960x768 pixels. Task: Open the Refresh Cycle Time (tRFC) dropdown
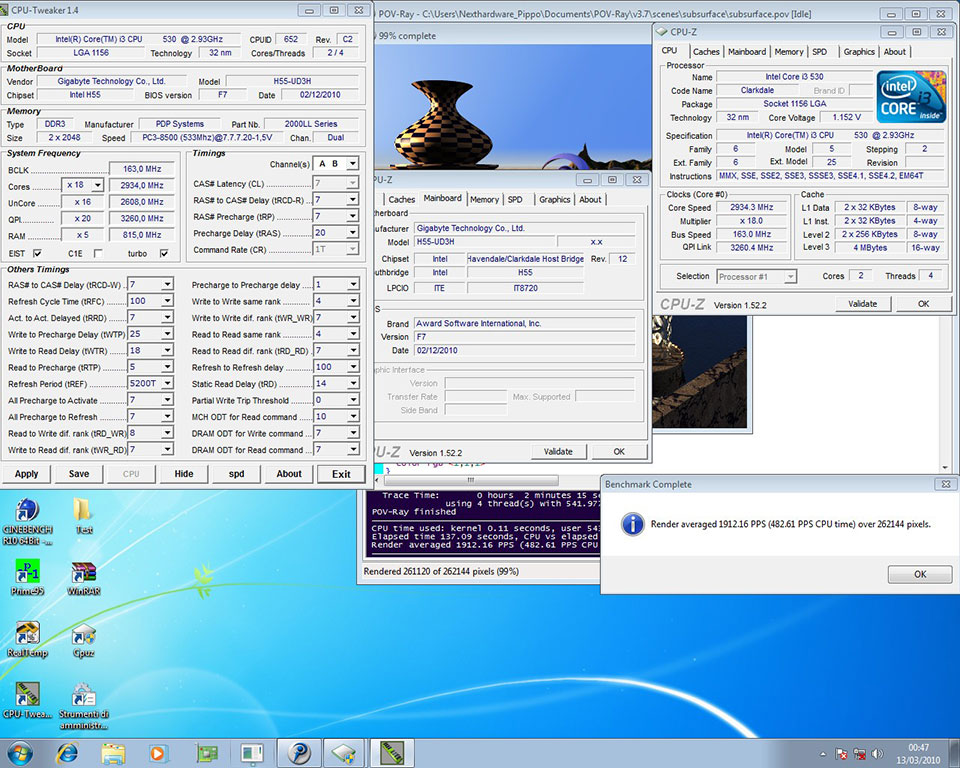(167, 301)
